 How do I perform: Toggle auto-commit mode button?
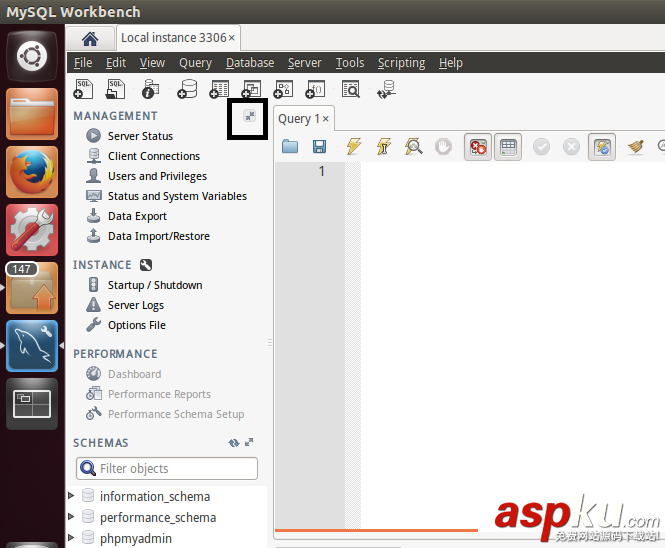602,147
